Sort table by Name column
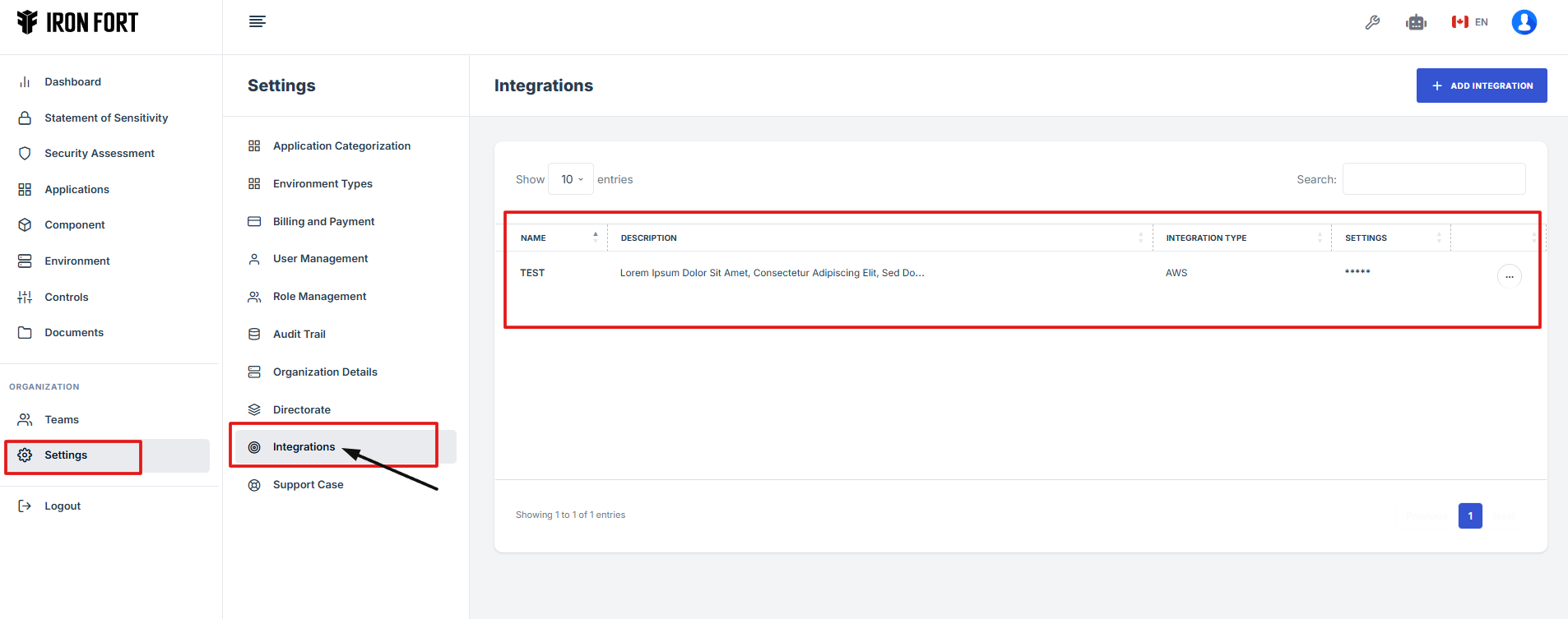Image resolution: width=1568 pixels, height=619 pixels. 556,238
